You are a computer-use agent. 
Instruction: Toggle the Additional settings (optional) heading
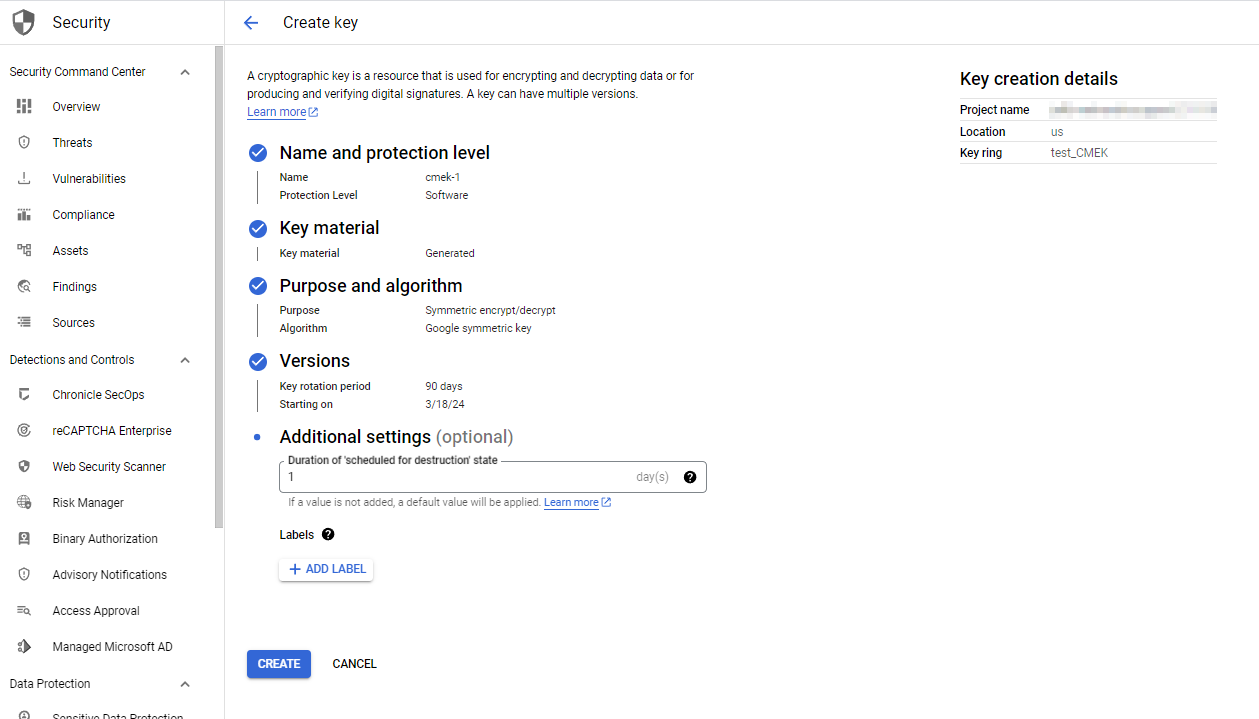coord(396,437)
